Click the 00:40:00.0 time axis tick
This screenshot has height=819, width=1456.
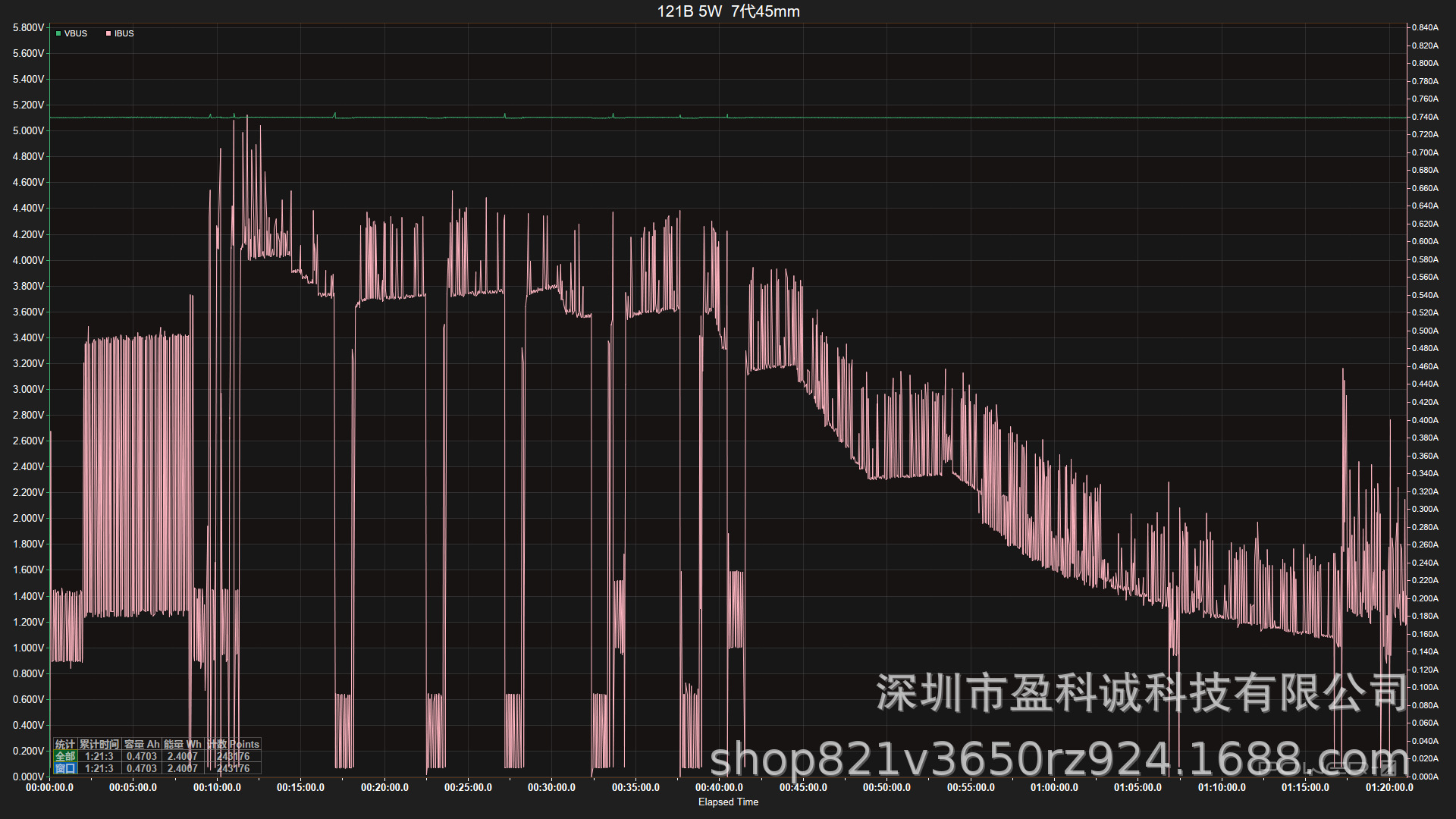tap(719, 787)
